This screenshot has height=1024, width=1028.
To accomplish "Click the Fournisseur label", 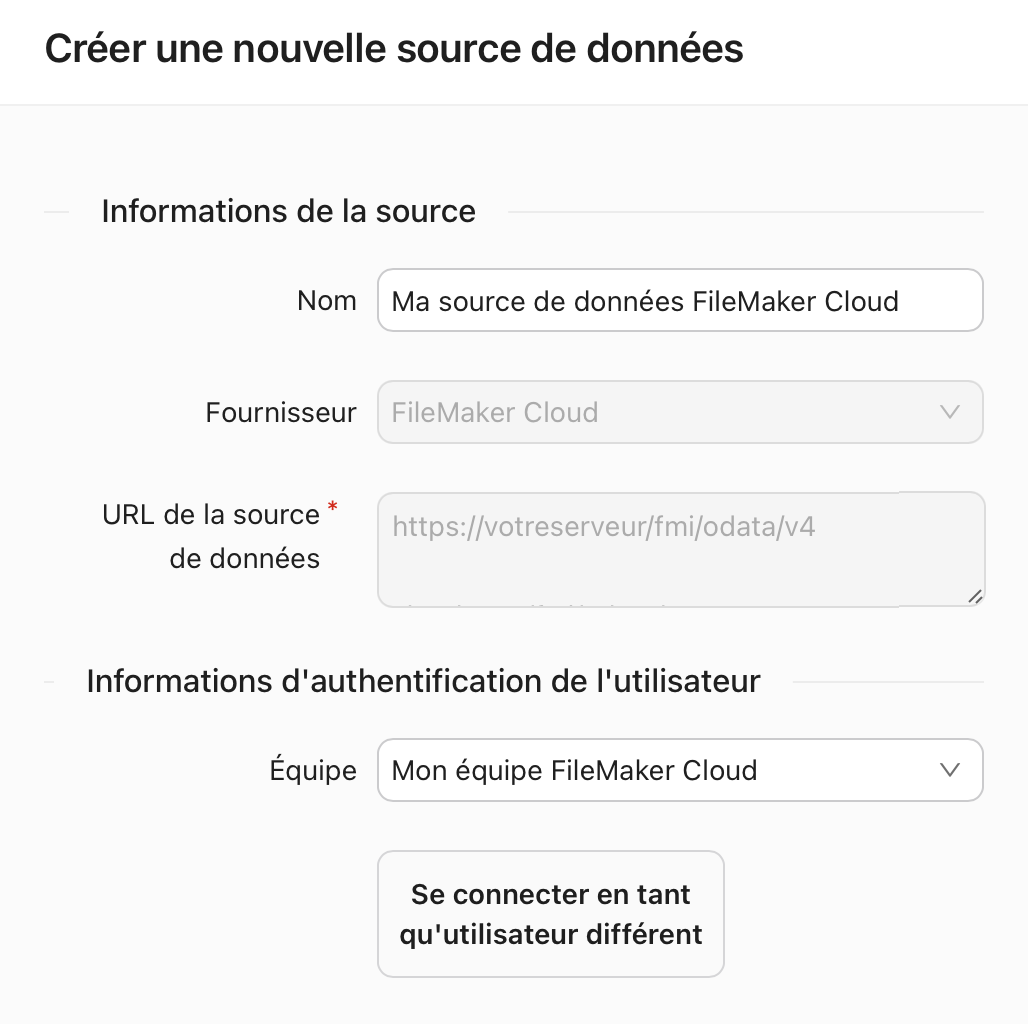I will point(281,412).
